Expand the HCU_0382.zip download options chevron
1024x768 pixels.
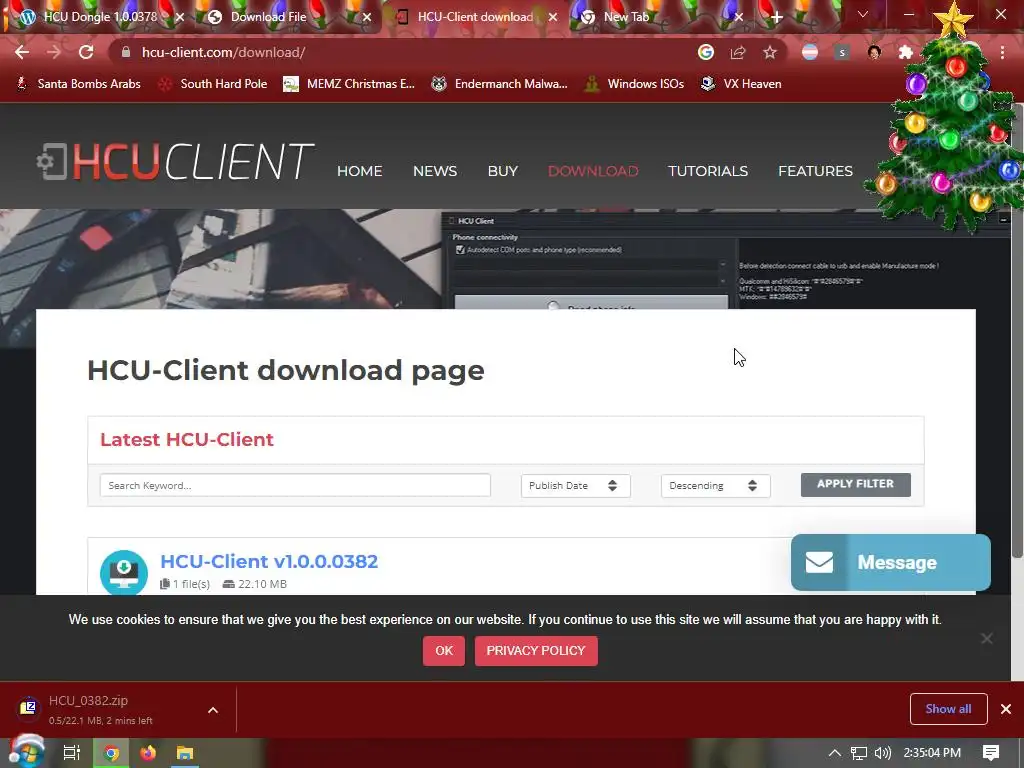(213, 710)
